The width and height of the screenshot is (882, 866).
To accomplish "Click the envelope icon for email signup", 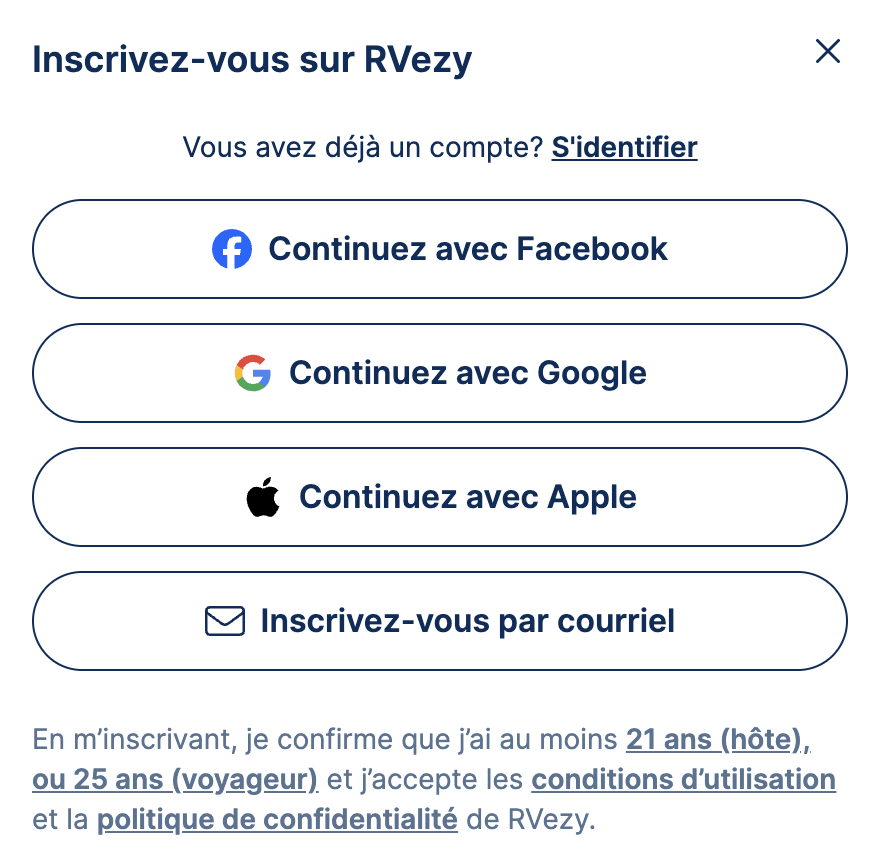I will pos(225,621).
